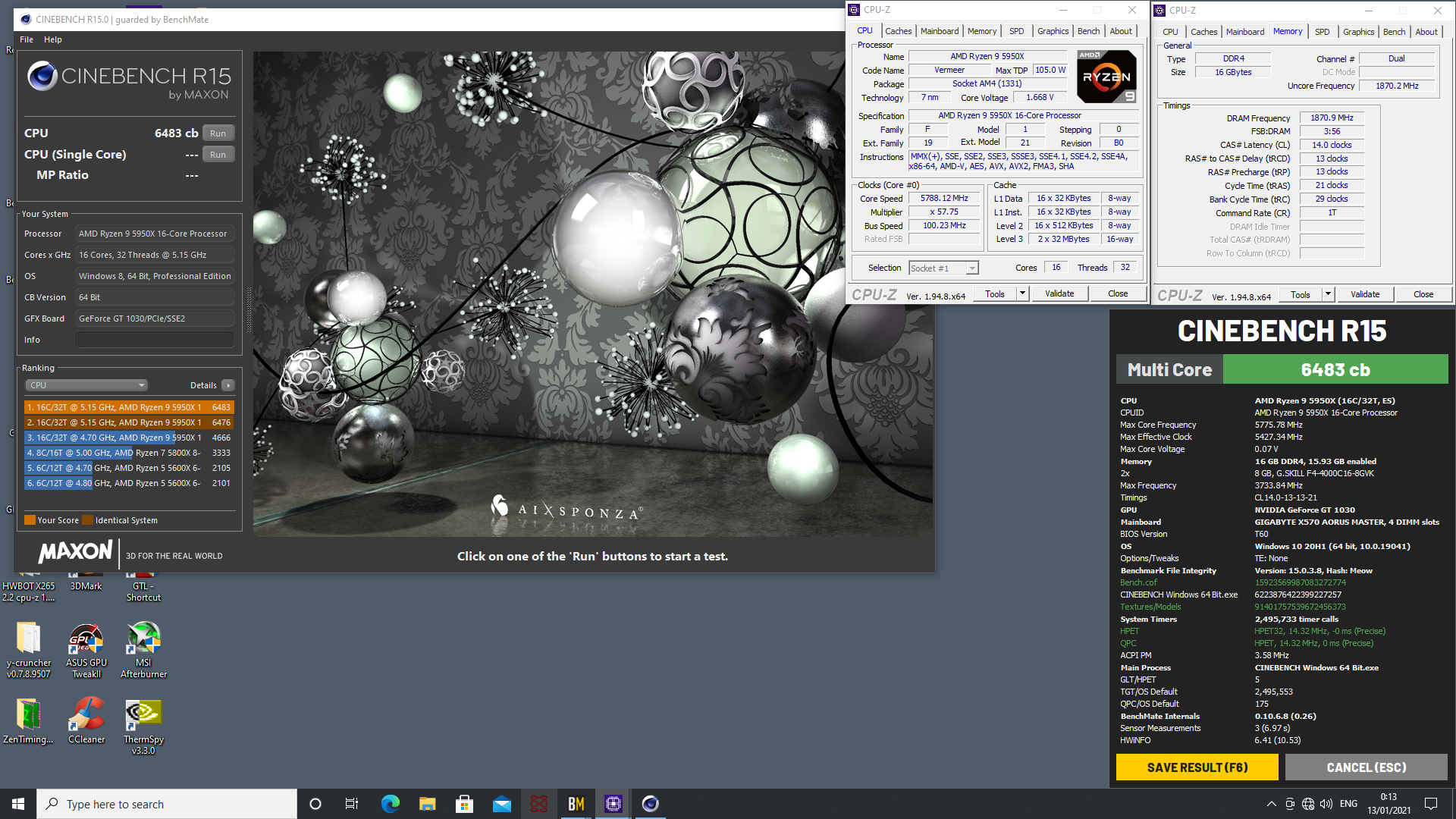Image resolution: width=1456 pixels, height=819 pixels.
Task: Expand Tools dropdown arrow in right CPU-Z
Action: [1328, 294]
